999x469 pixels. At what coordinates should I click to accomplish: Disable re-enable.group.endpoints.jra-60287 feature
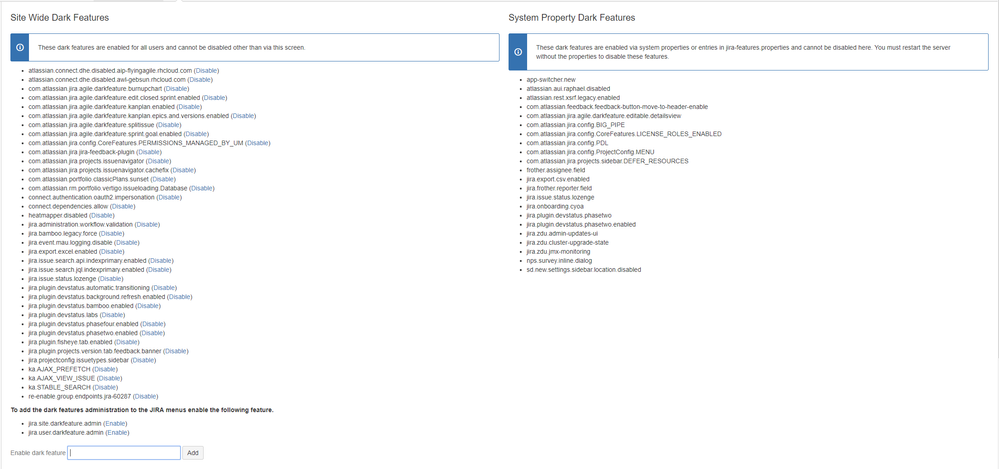[145, 396]
